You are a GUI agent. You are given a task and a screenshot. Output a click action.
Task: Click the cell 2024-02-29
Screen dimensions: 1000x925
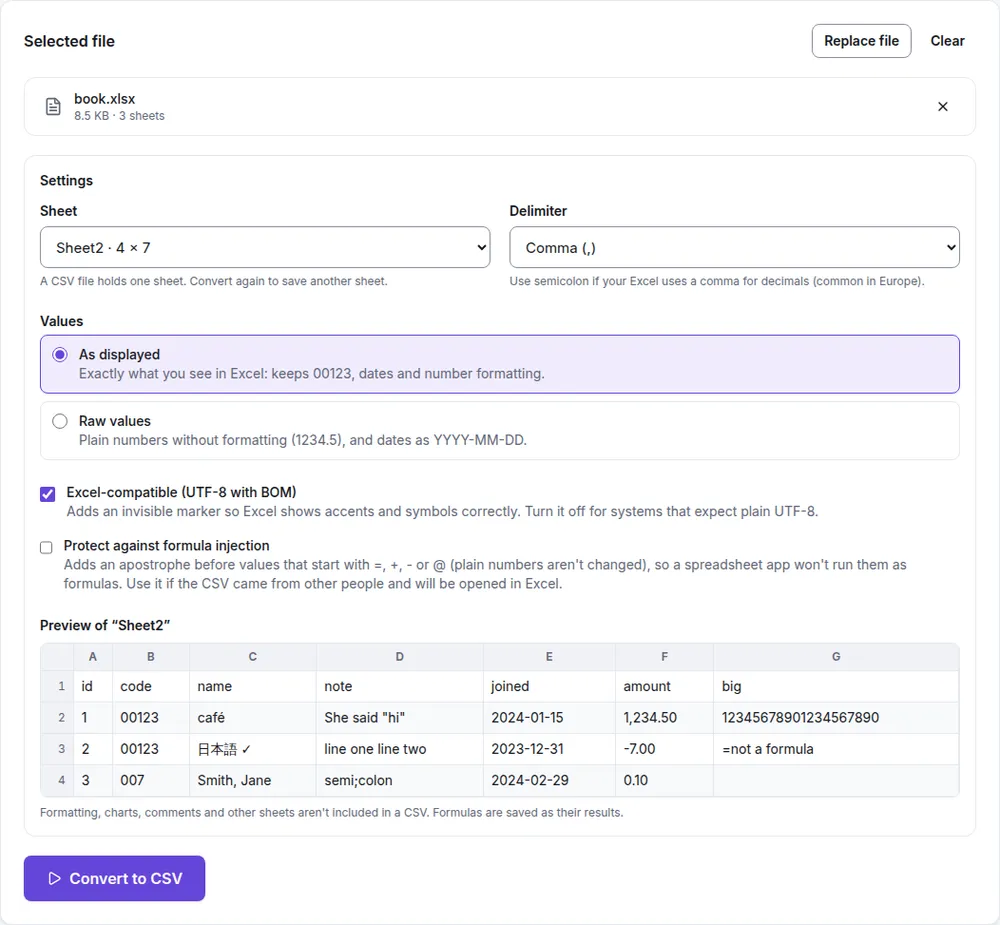coord(549,780)
